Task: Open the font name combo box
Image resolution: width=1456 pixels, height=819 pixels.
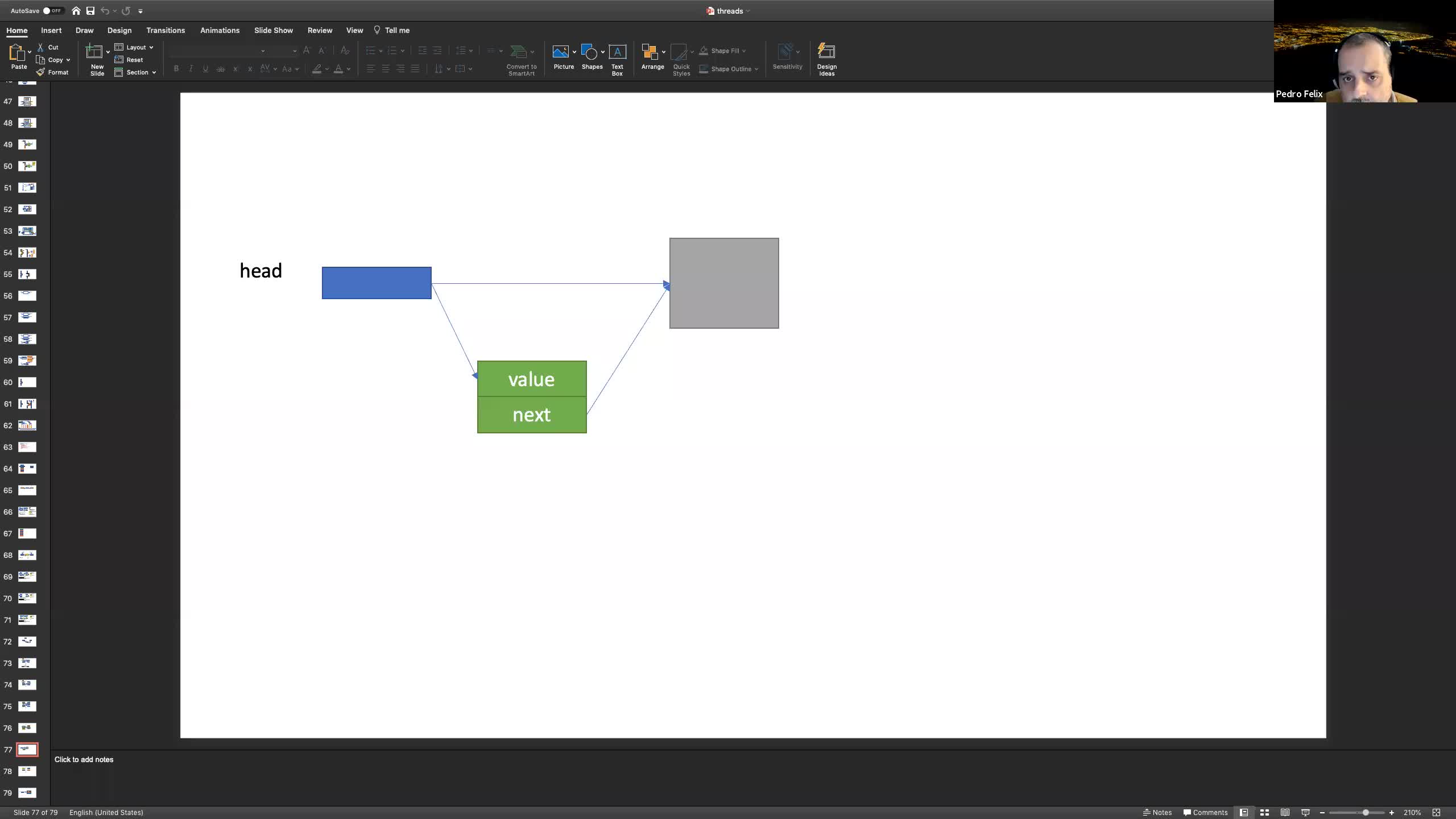Action: (218, 51)
